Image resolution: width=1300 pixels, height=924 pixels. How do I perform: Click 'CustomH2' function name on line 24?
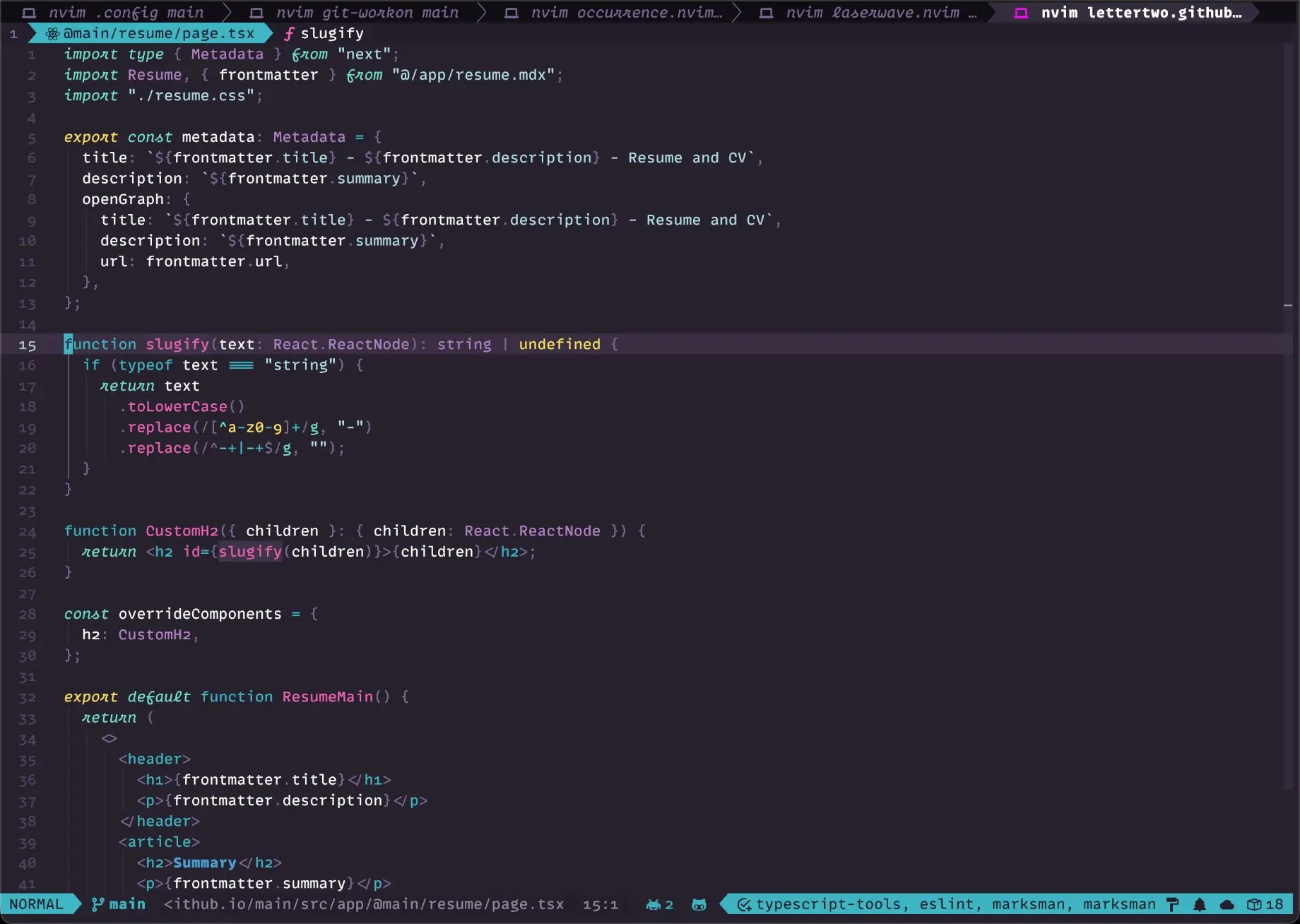182,531
